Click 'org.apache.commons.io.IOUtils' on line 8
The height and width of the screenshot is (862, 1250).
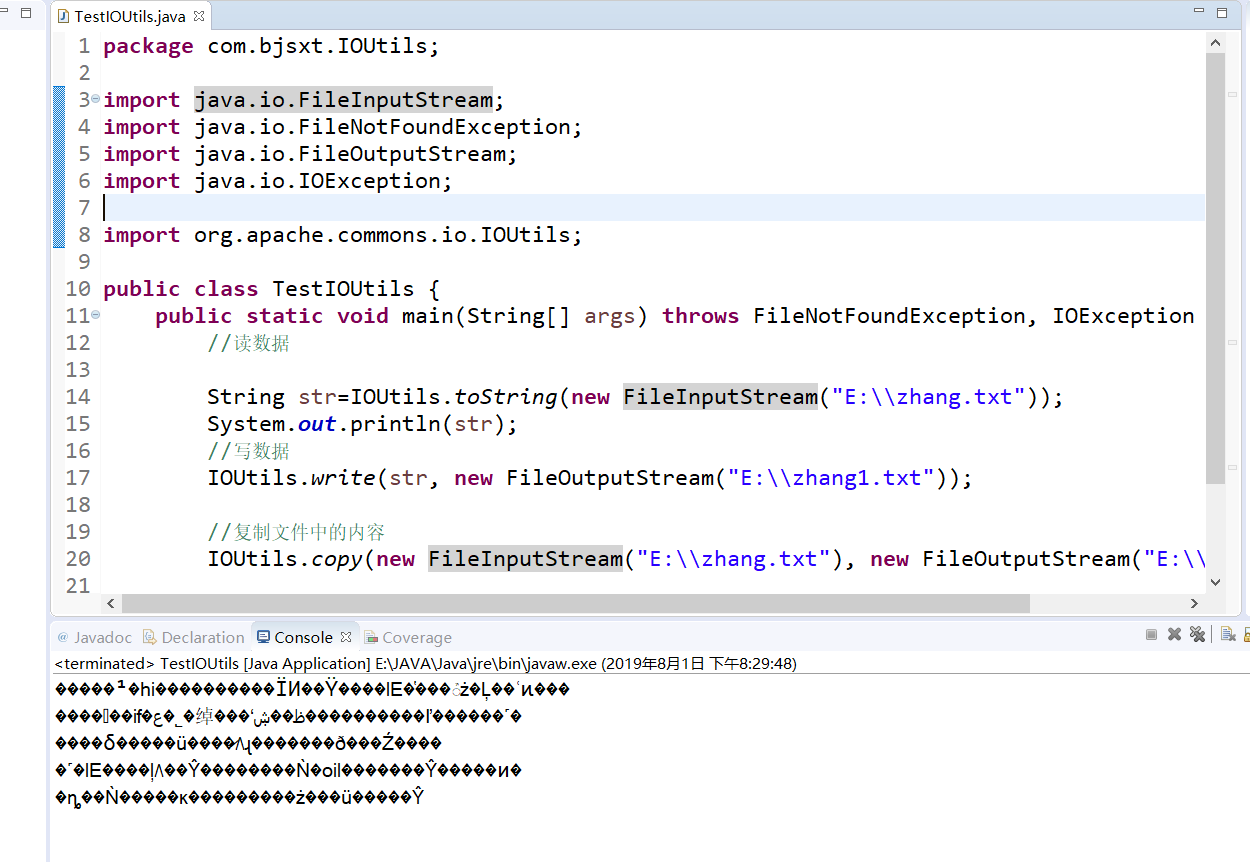click(x=382, y=235)
